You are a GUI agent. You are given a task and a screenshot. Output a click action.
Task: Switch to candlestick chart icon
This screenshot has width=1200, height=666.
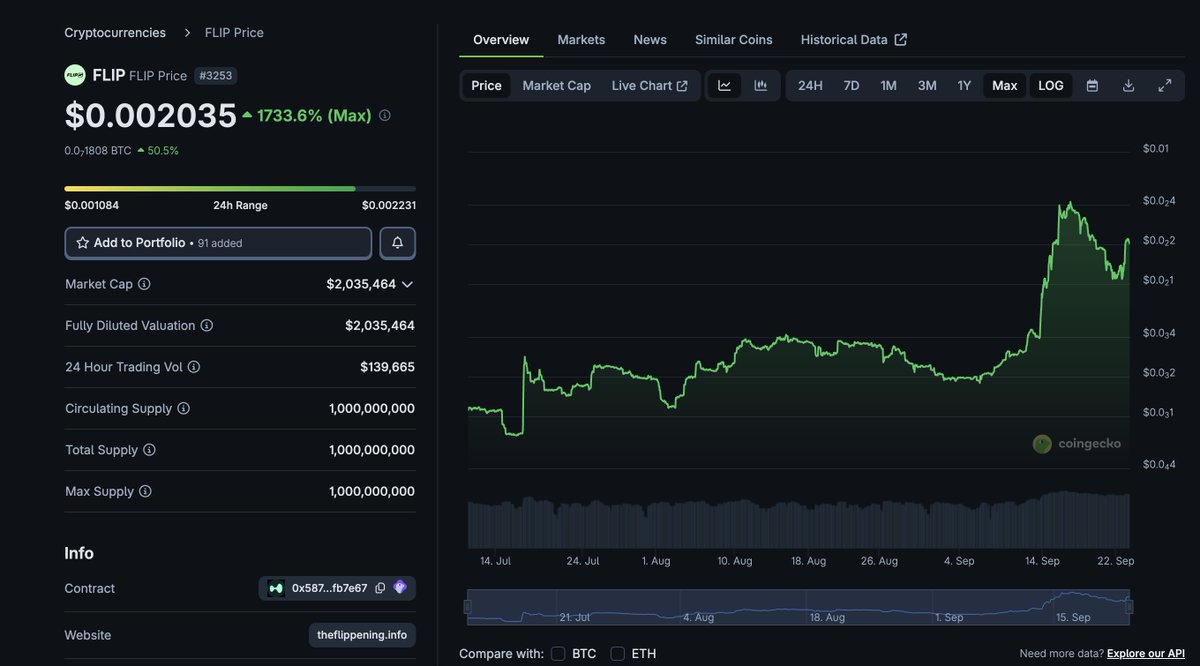click(760, 86)
